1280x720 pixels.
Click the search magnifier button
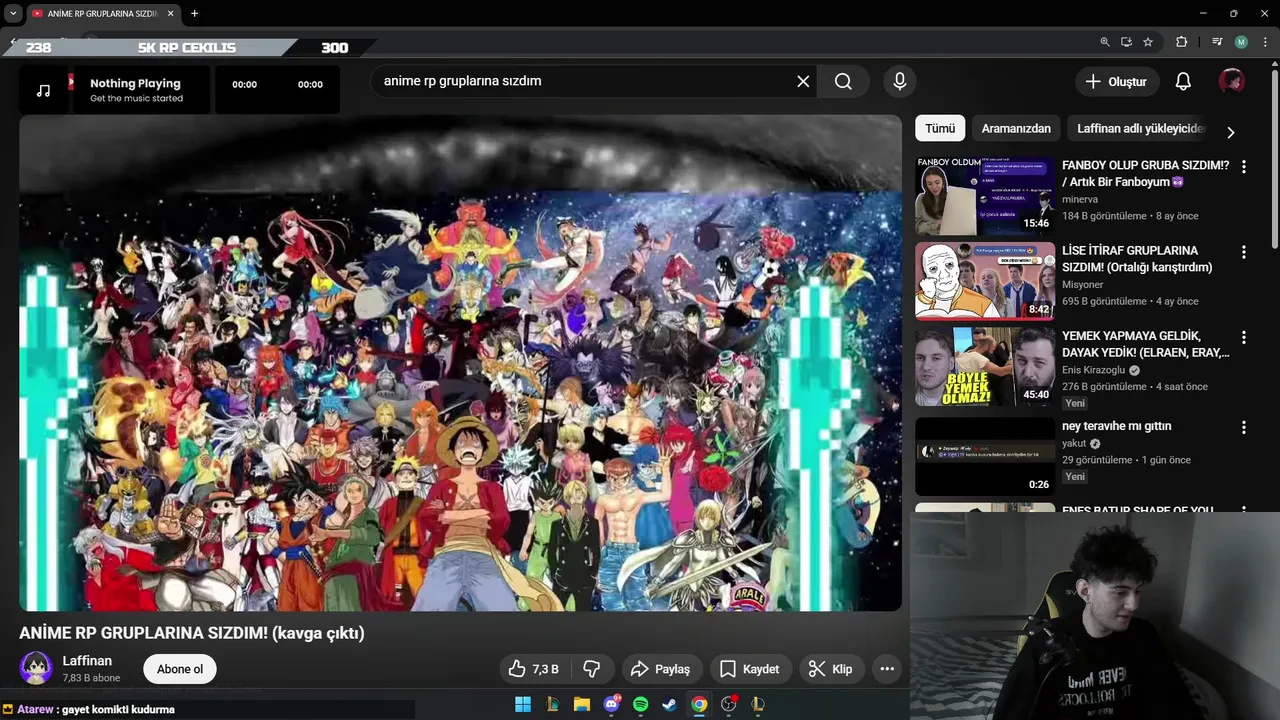[843, 81]
